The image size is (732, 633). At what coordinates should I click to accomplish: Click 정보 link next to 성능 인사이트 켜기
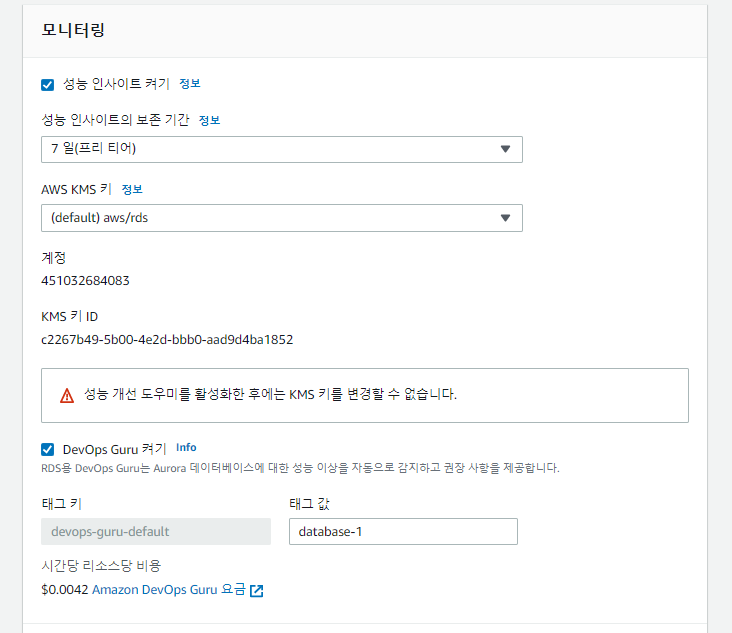point(190,84)
